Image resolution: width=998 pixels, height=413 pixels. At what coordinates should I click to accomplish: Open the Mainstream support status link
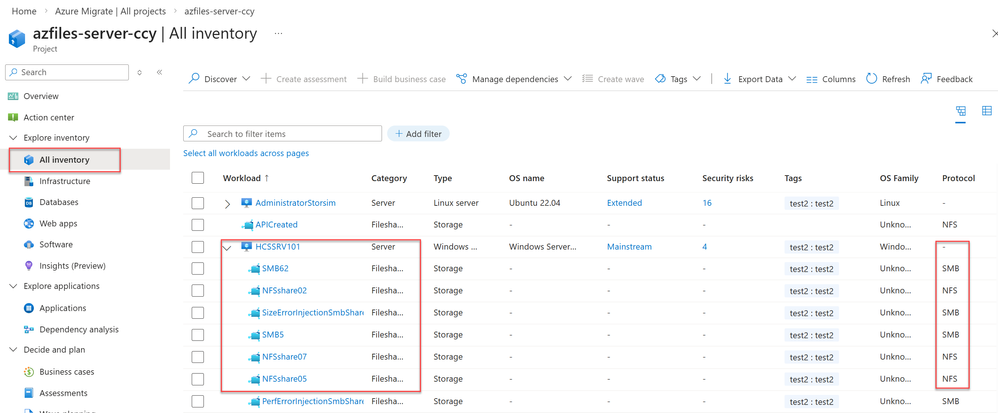pos(629,246)
